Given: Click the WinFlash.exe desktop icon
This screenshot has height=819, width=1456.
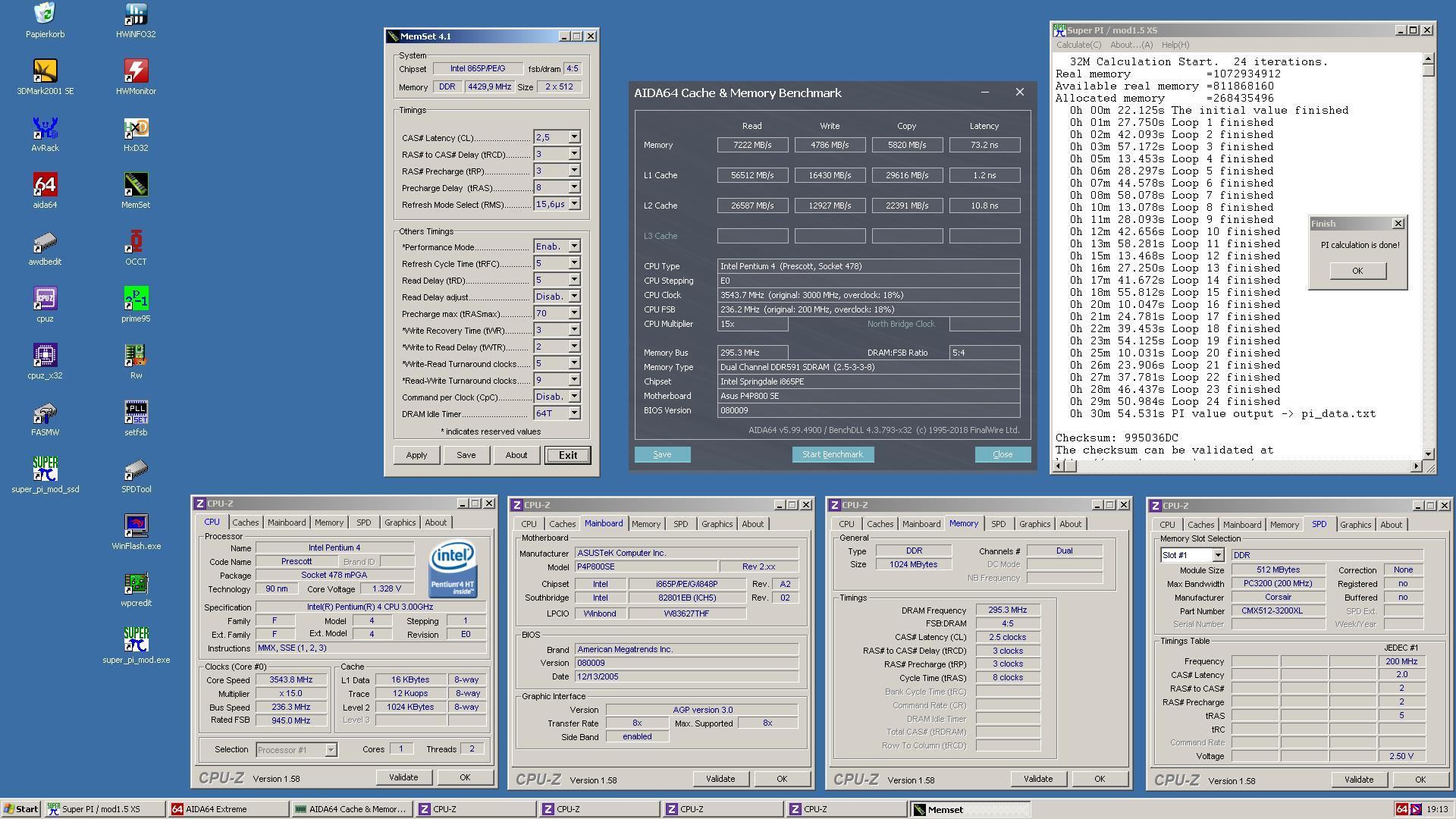Looking at the screenshot, I should click(136, 532).
